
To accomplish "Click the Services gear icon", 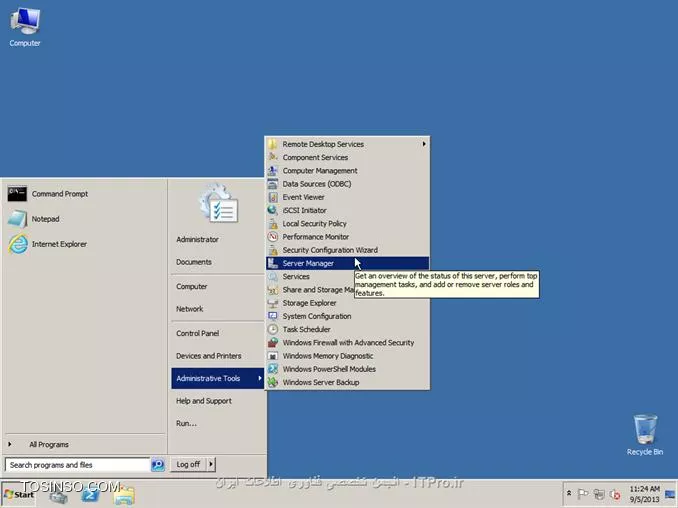I will [x=273, y=276].
